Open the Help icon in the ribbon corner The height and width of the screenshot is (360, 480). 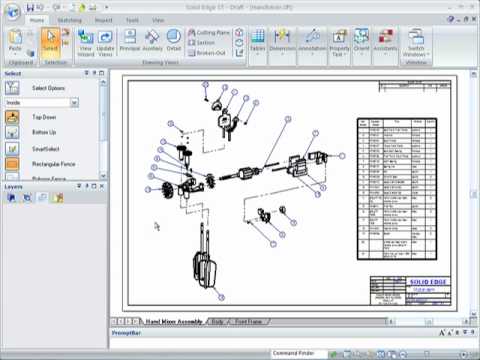451,19
